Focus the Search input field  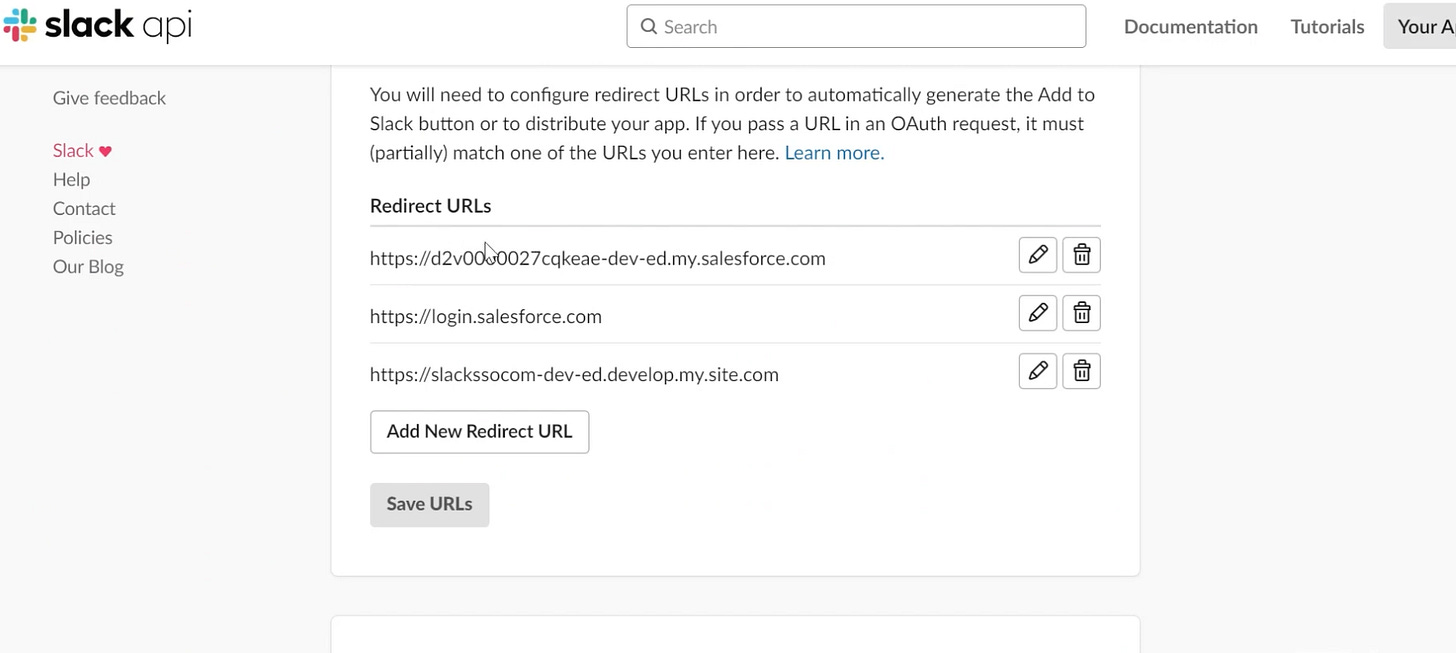coord(856,27)
